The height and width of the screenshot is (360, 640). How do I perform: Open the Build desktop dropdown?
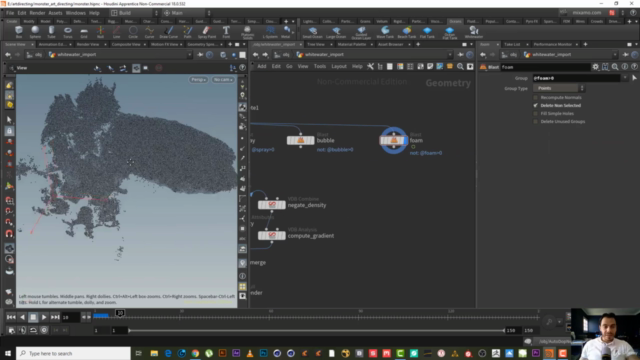coord(135,13)
